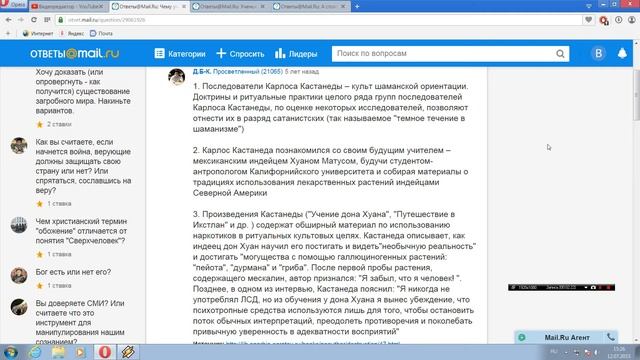
Task: Click the search magnifier icon
Action: 560,54
